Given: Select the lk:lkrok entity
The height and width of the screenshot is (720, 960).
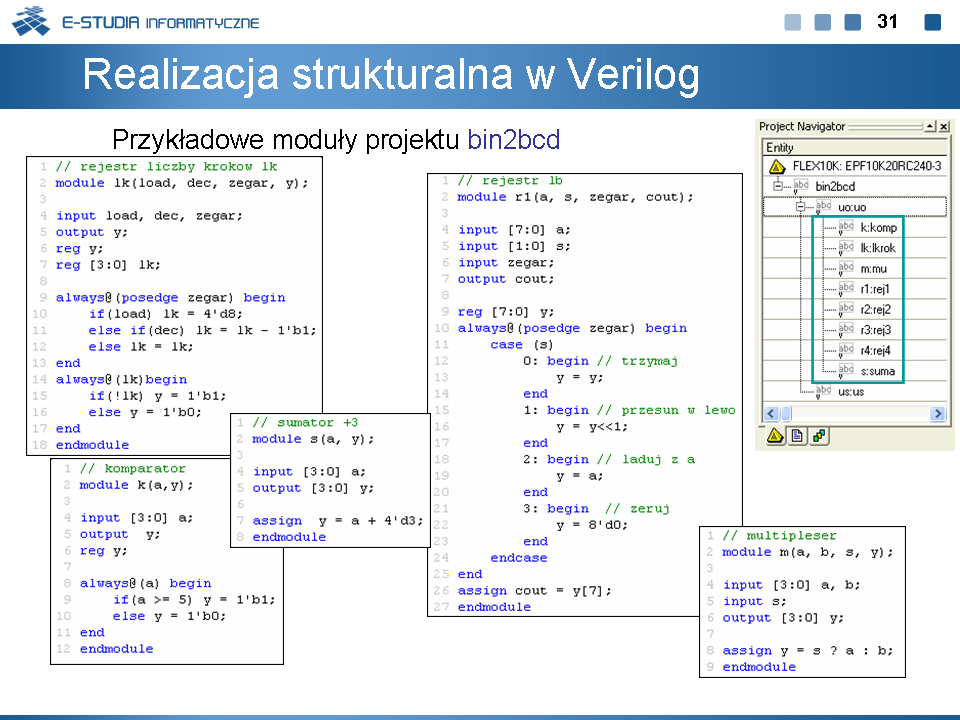Looking at the screenshot, I should coord(878,248).
